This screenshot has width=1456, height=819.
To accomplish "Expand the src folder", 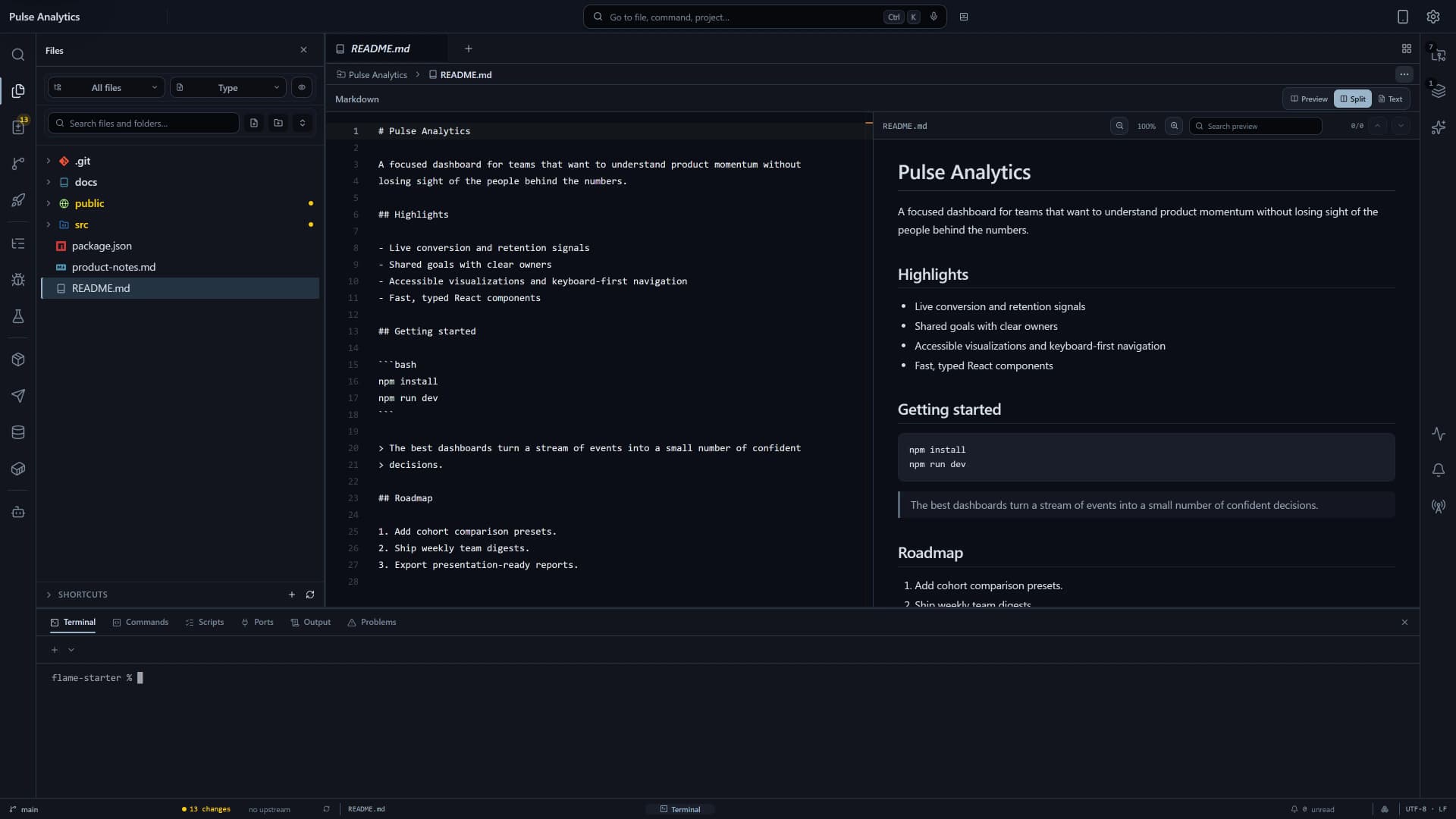I will (x=49, y=224).
